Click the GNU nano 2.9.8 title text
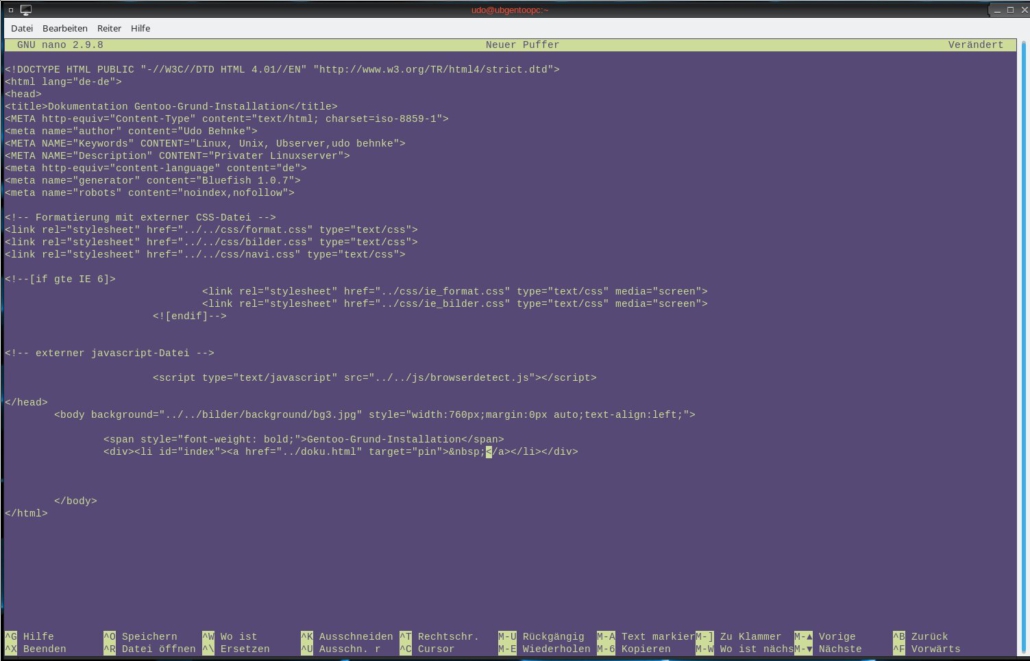This screenshot has height=661, width=1030. click(x=60, y=45)
